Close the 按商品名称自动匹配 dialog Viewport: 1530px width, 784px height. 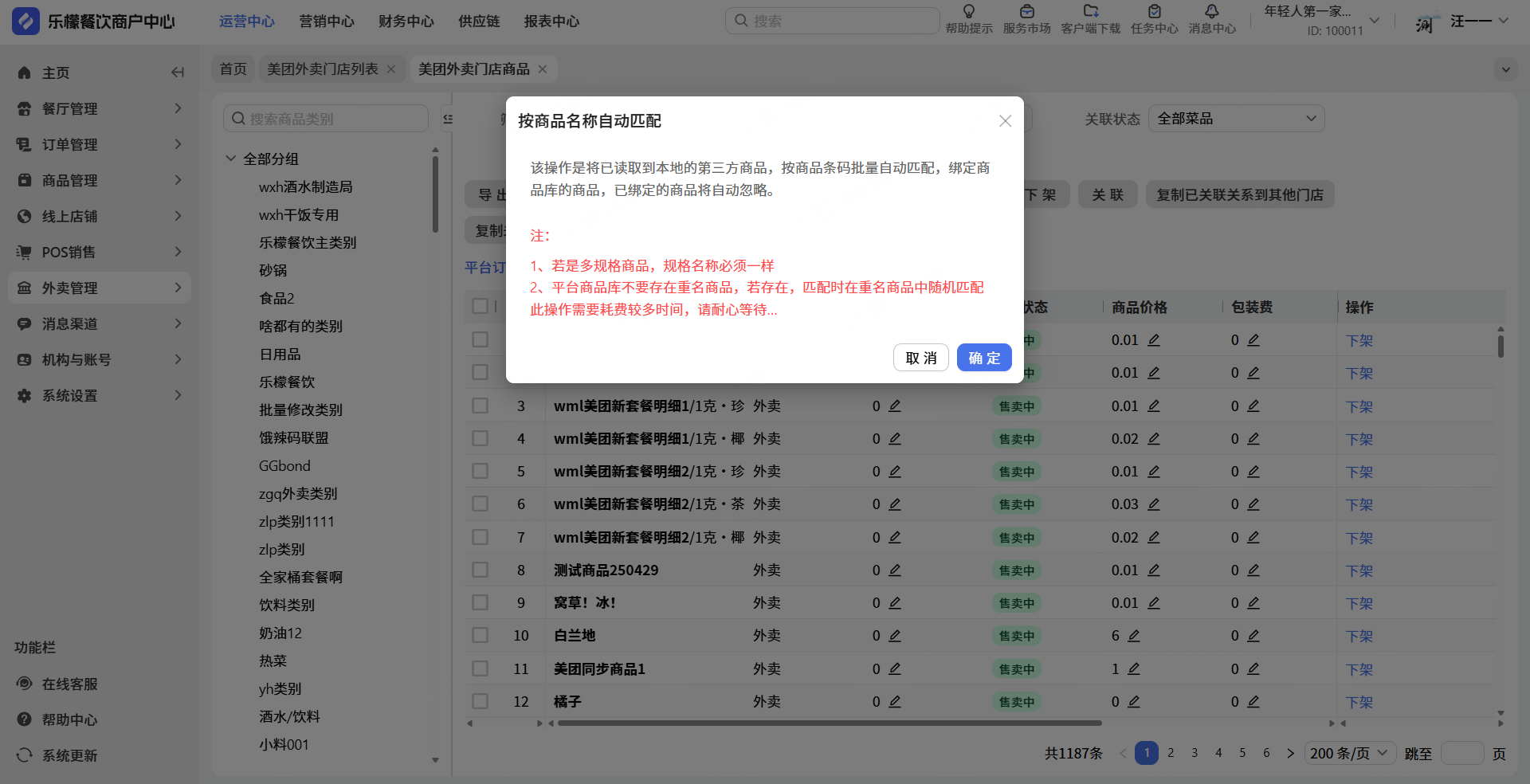[x=1005, y=121]
